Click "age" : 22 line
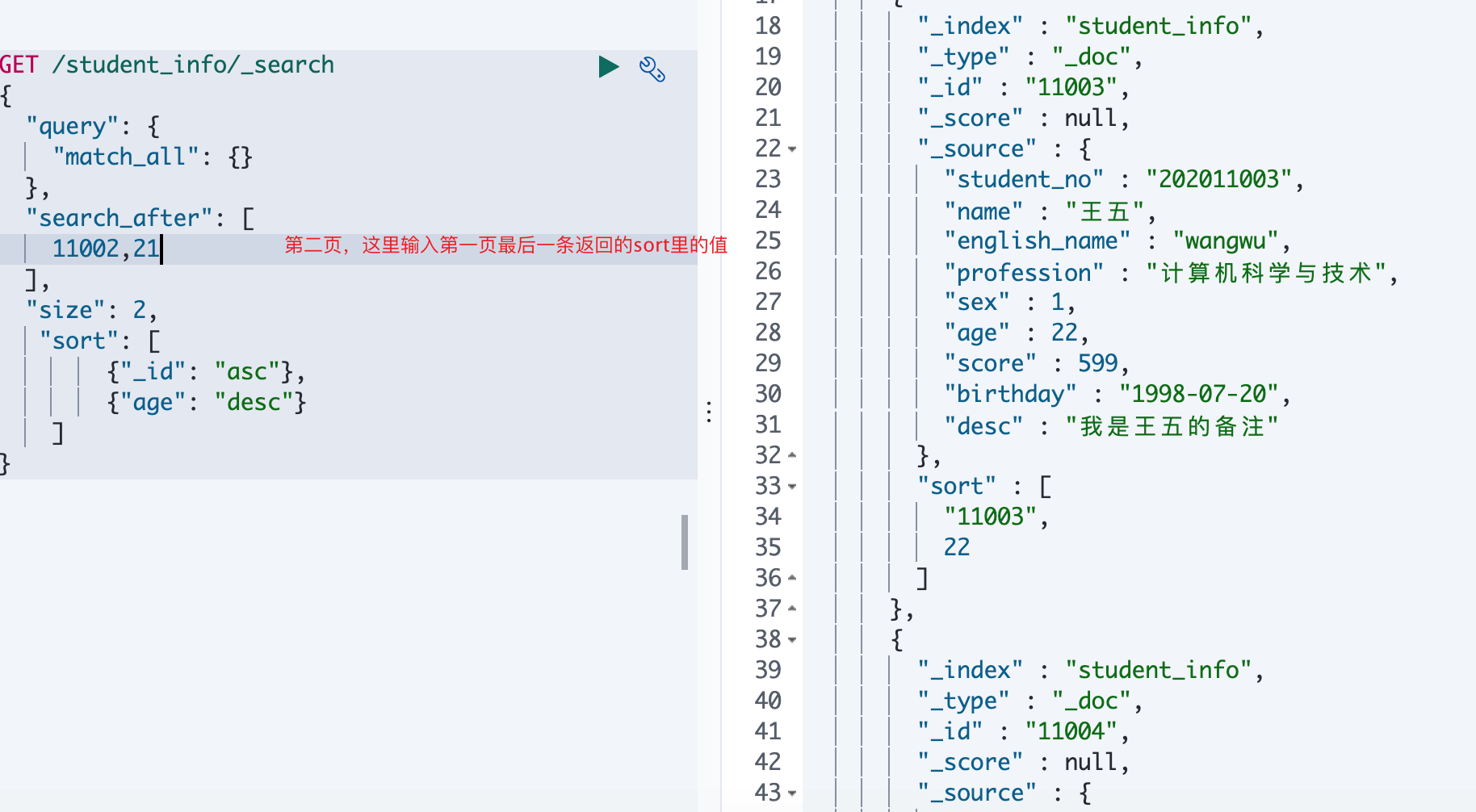 [x=1017, y=333]
